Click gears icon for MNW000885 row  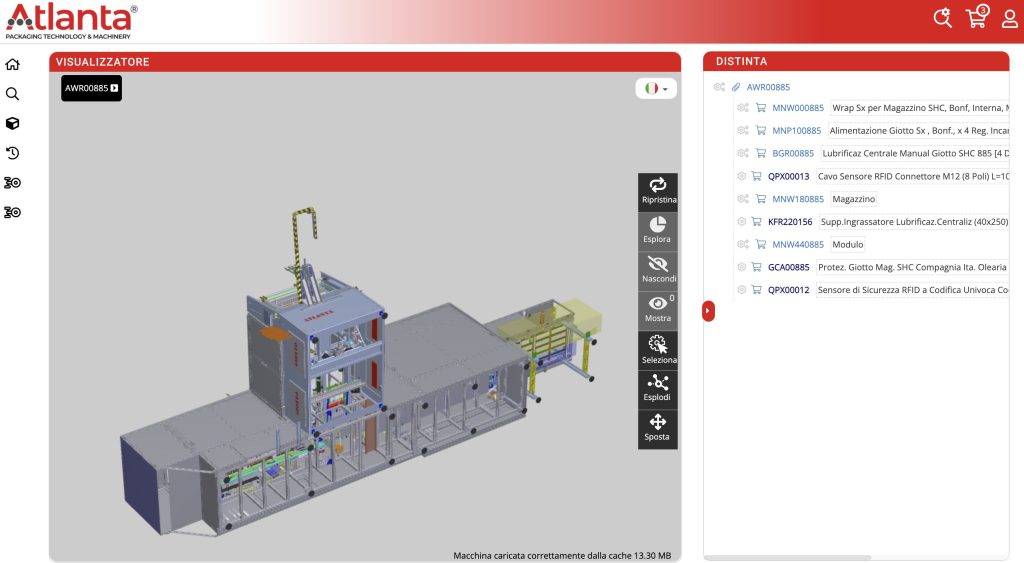click(x=743, y=108)
